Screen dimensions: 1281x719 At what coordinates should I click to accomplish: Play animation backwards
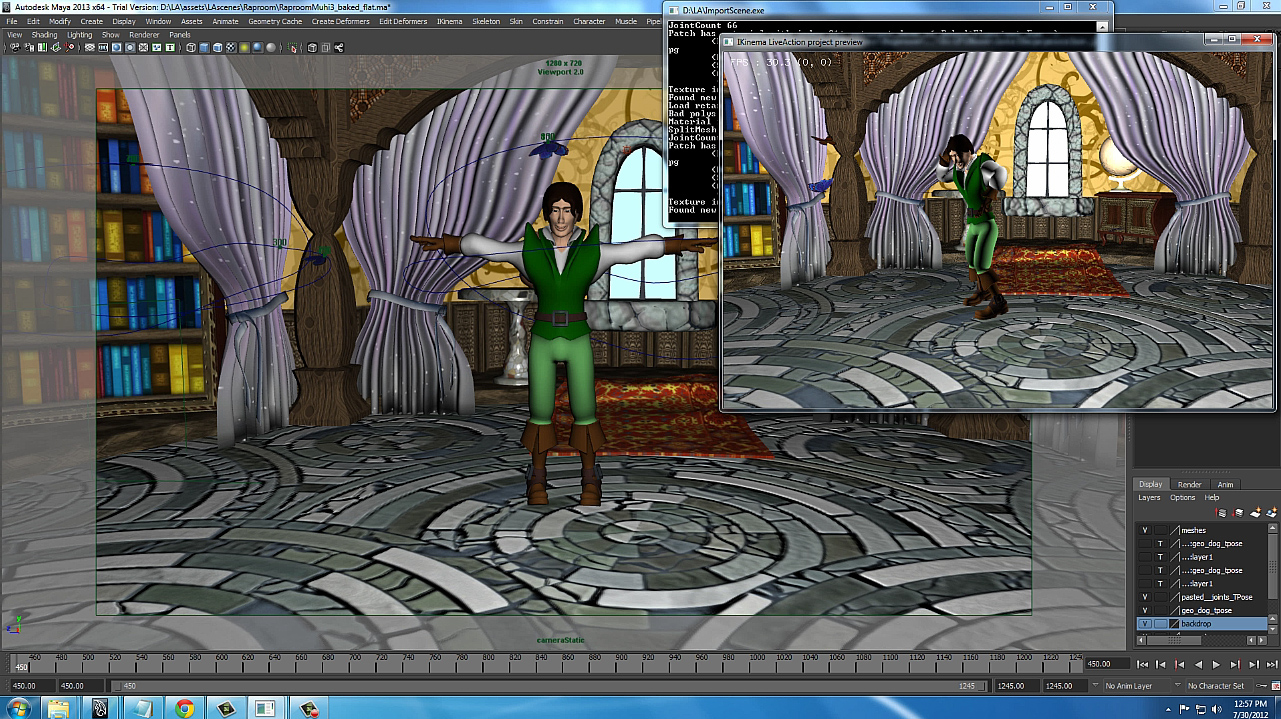1198,664
